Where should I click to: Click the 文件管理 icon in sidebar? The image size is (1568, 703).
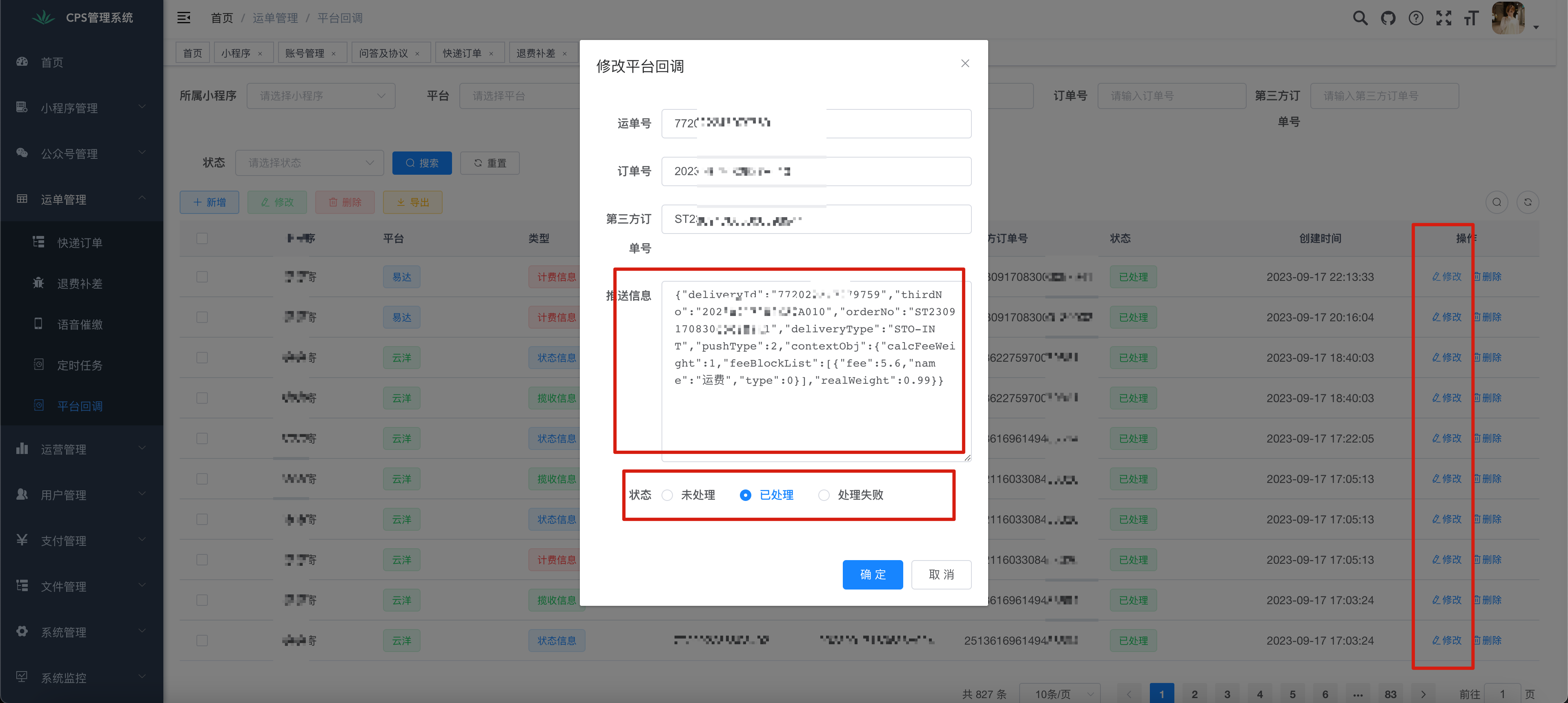click(x=22, y=585)
